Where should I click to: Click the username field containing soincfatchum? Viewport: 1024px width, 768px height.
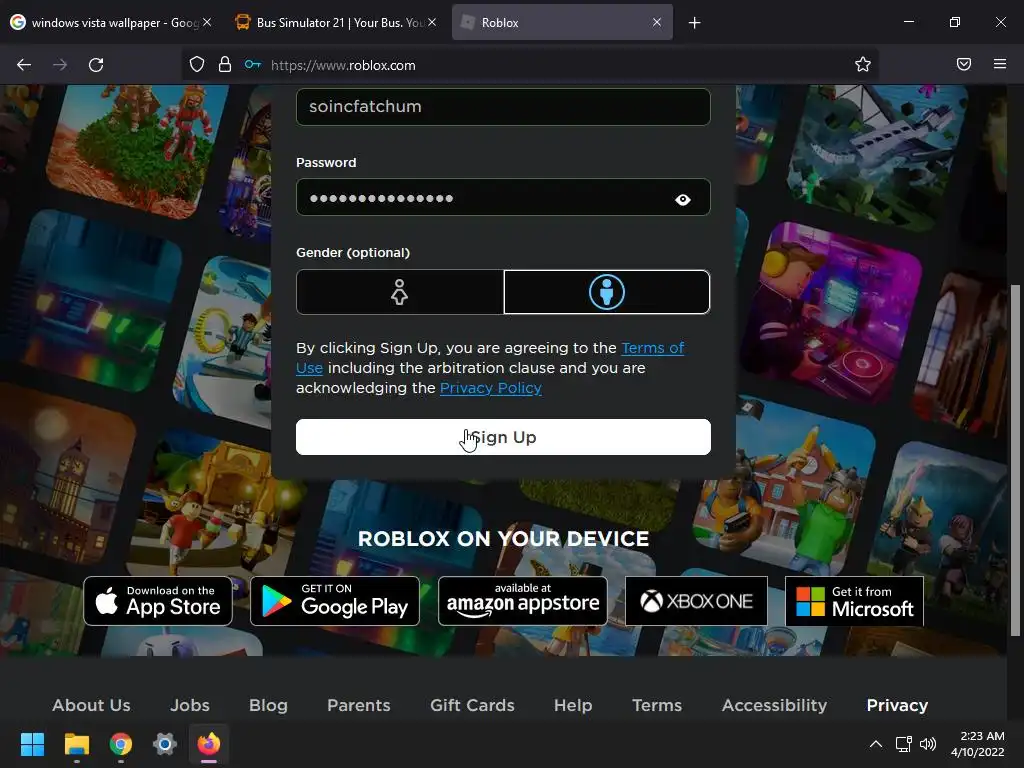[503, 106]
